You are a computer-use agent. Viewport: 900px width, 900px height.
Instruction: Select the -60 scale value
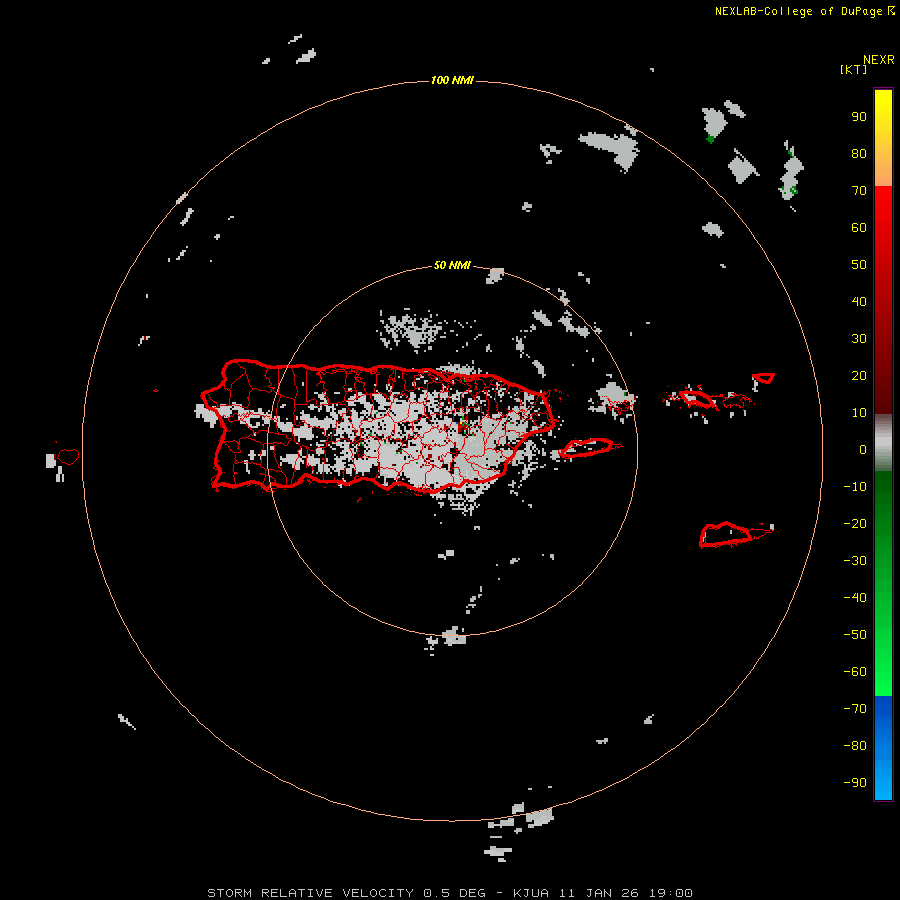[855, 672]
